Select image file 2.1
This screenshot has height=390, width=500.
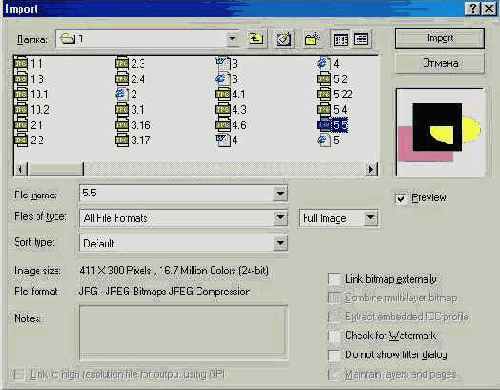tap(28, 125)
